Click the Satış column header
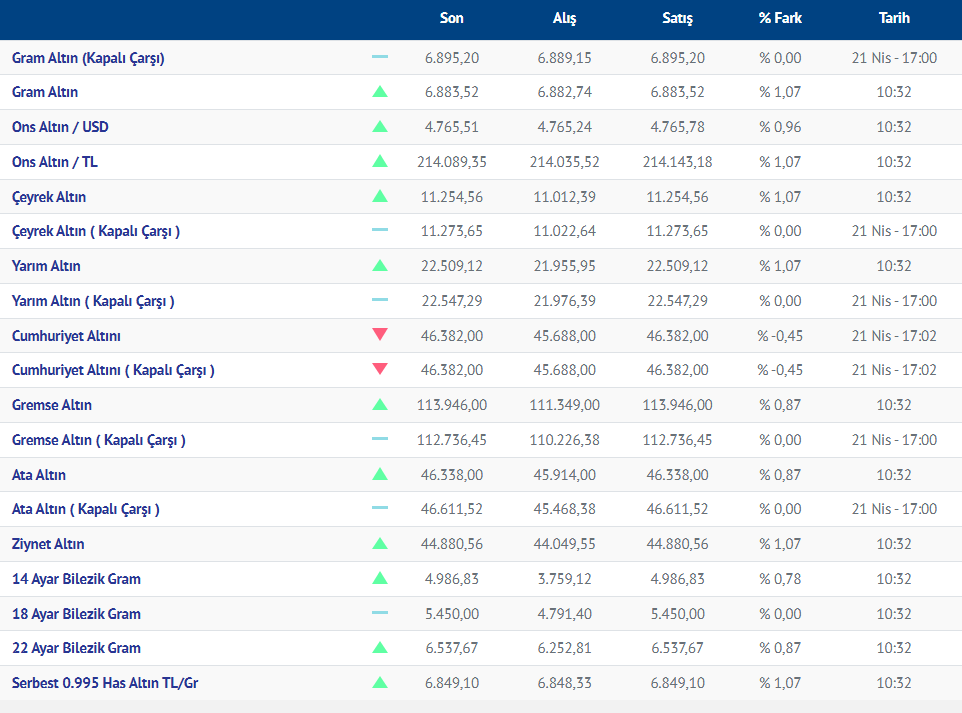962x713 pixels. point(677,18)
